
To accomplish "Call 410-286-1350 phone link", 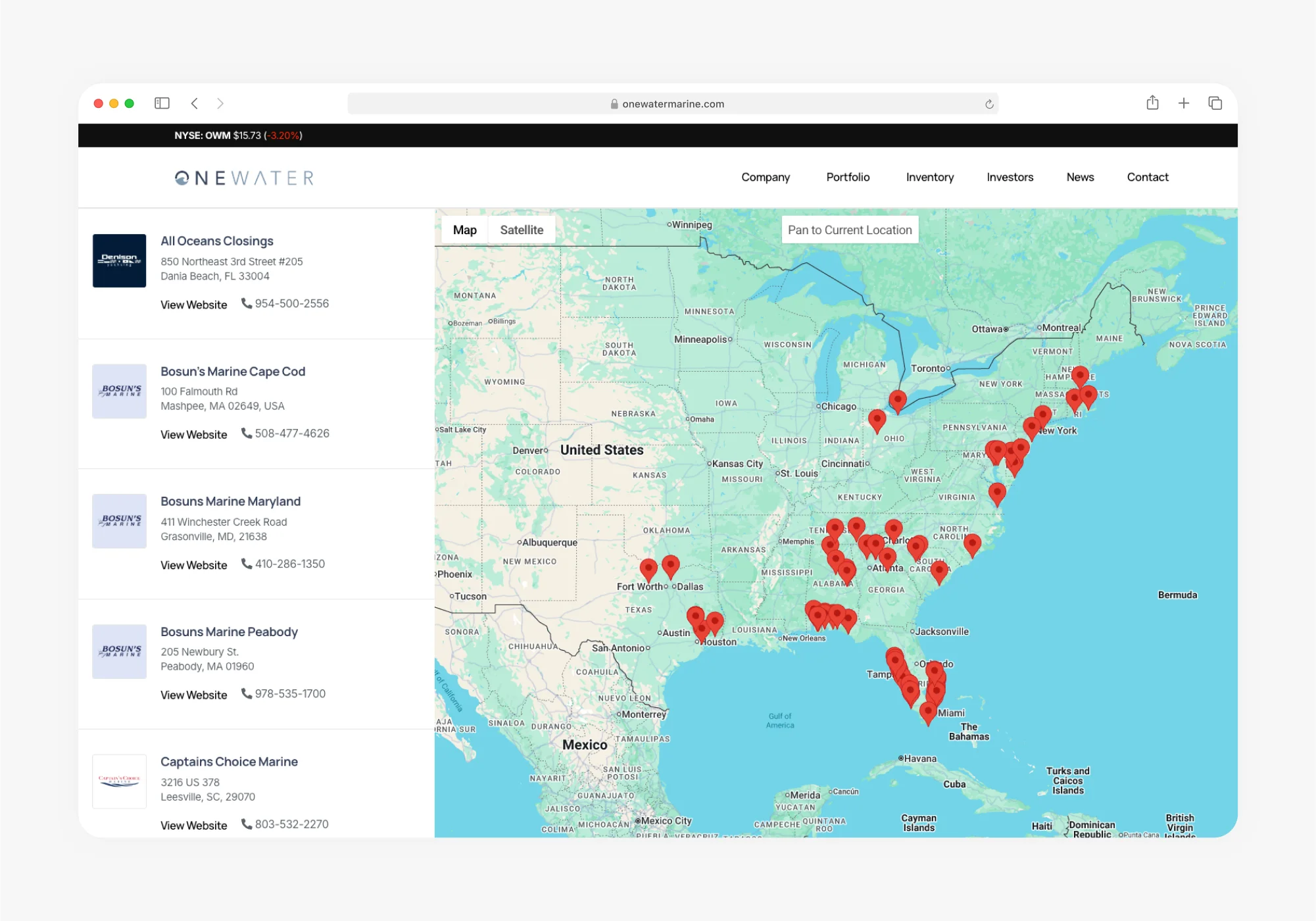I will 283,564.
